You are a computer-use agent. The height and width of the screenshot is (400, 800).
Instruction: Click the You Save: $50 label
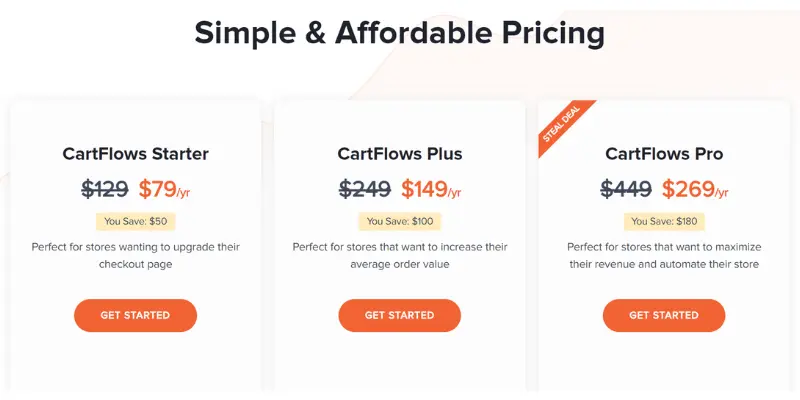[136, 221]
